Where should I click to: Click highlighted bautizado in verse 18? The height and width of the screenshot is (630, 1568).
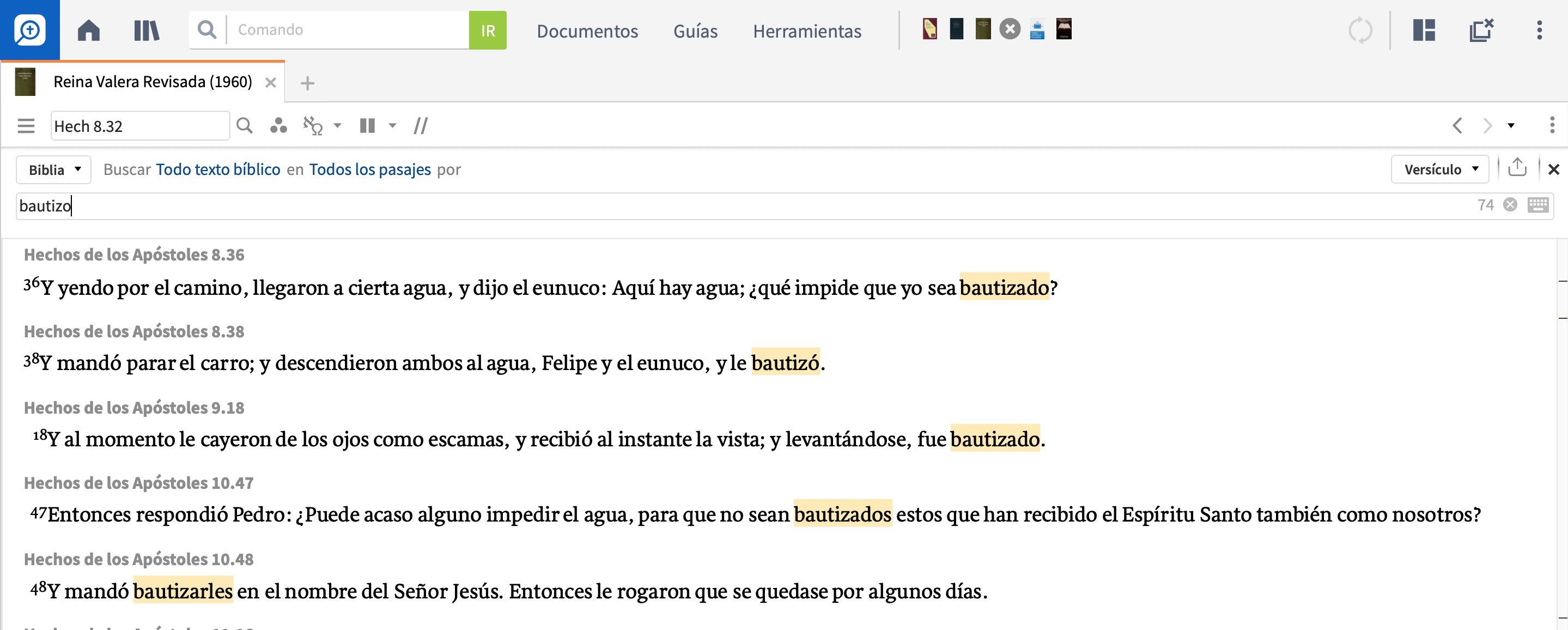995,439
